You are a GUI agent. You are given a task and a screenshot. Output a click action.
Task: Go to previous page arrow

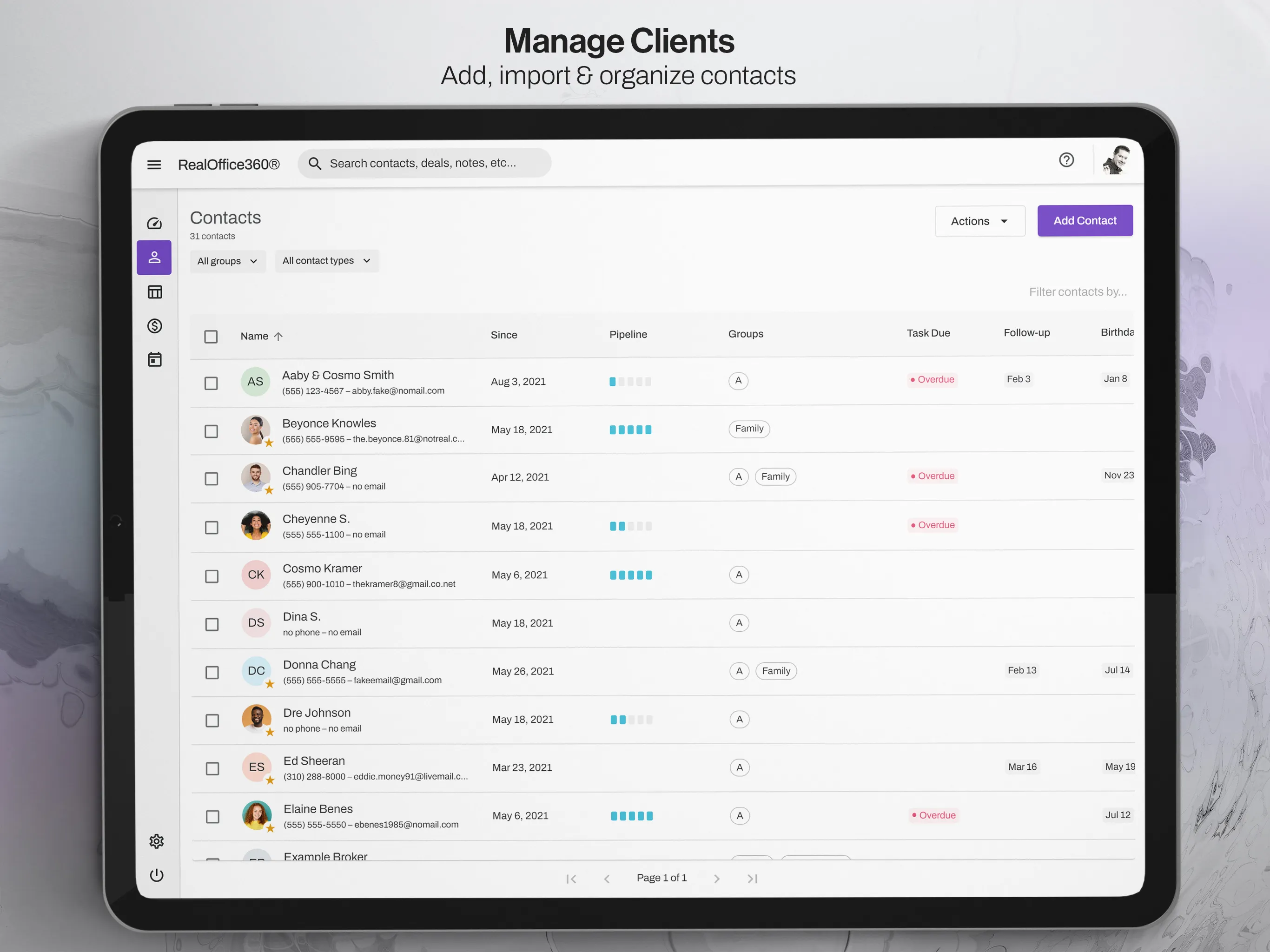607,879
